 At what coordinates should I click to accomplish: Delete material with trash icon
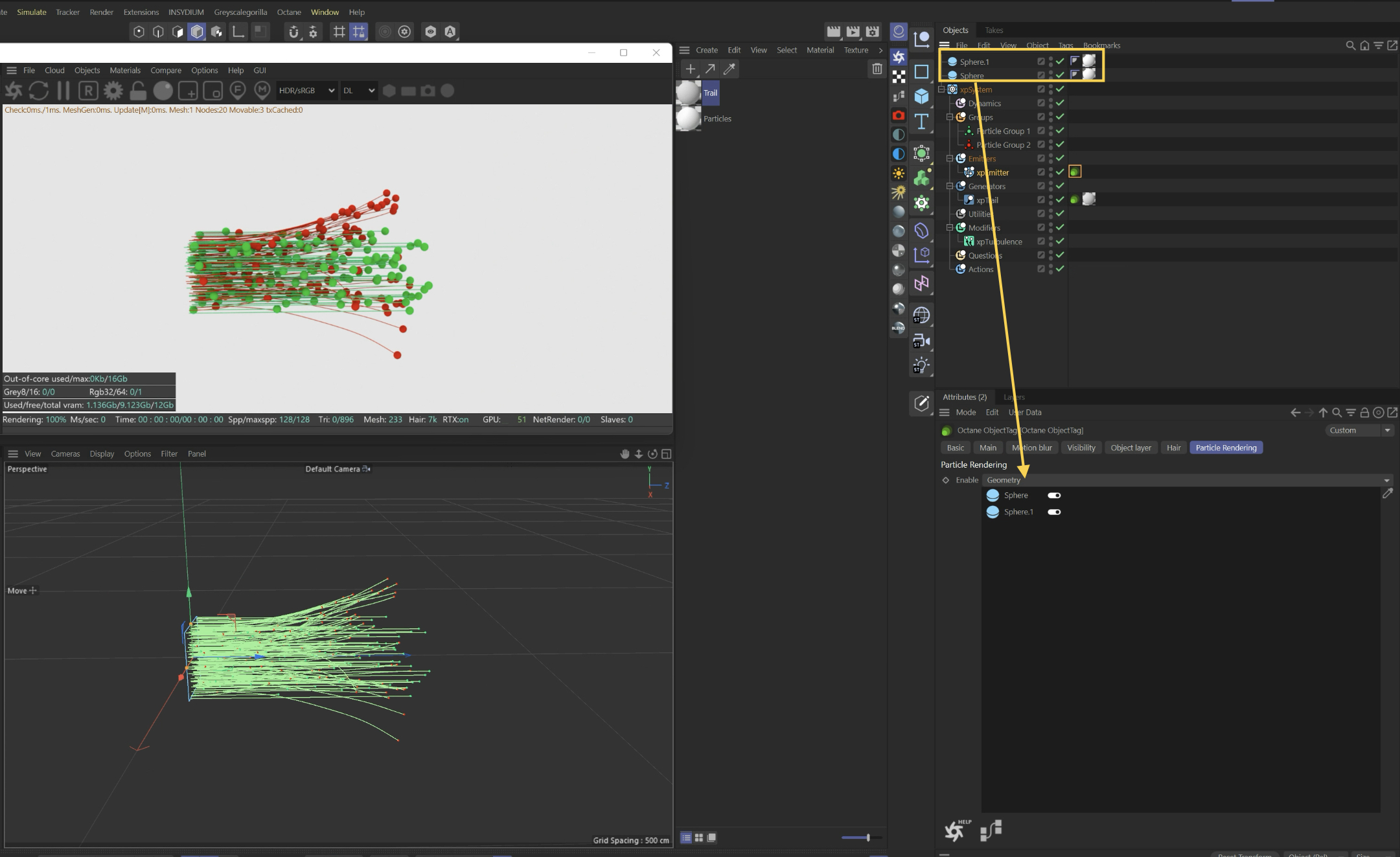point(877,69)
